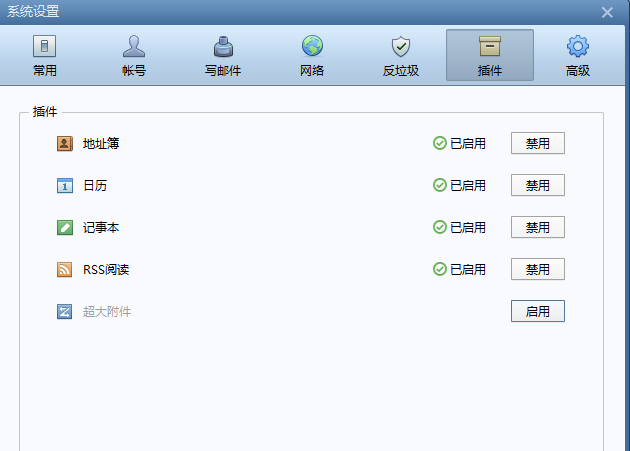Switch to the 帐号 account tab
630x451 pixels.
133,56
